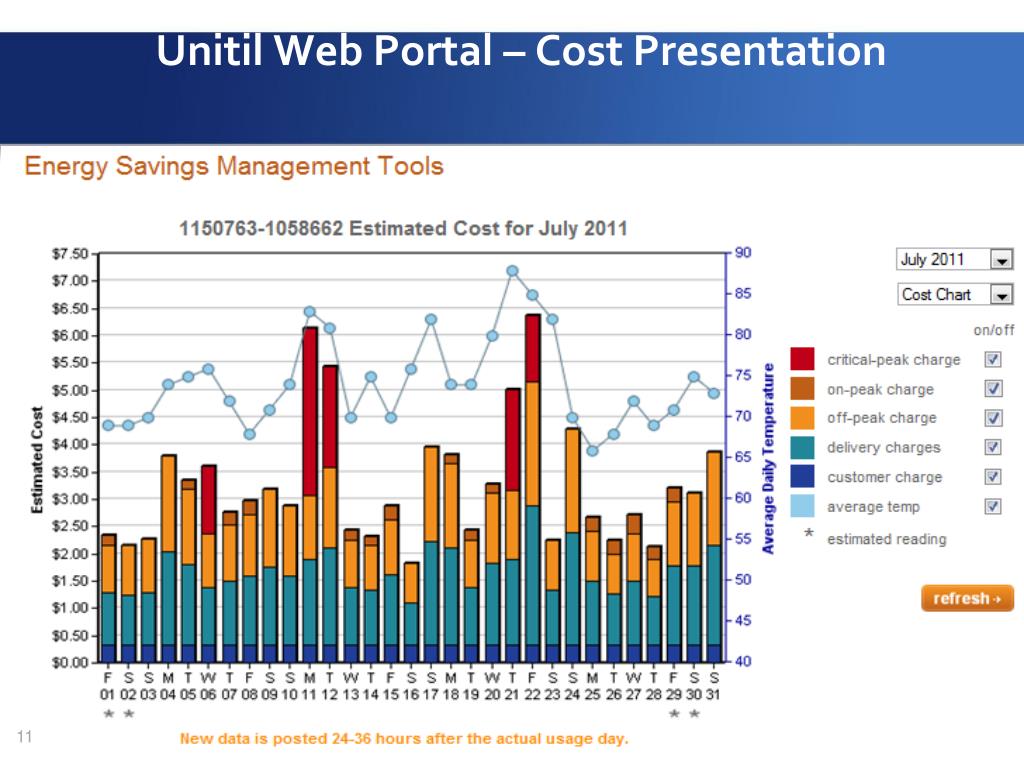Click the estimated reading asterisk under 01
1024x768 pixels.
pos(109,714)
